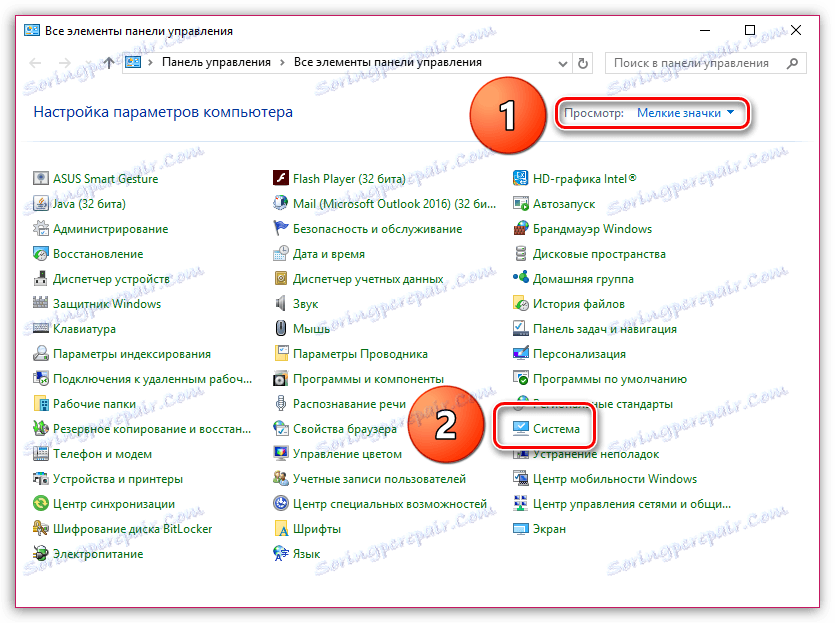Open Flash Player (32 бита) icon
Screen dimensions: 835x623
281,178
